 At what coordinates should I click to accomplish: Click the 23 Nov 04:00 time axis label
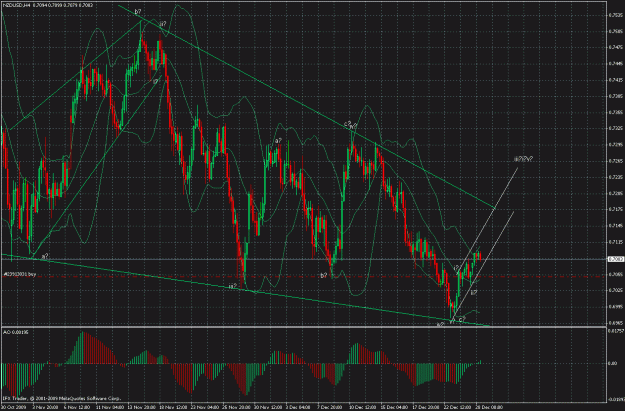pyautogui.click(x=205, y=407)
